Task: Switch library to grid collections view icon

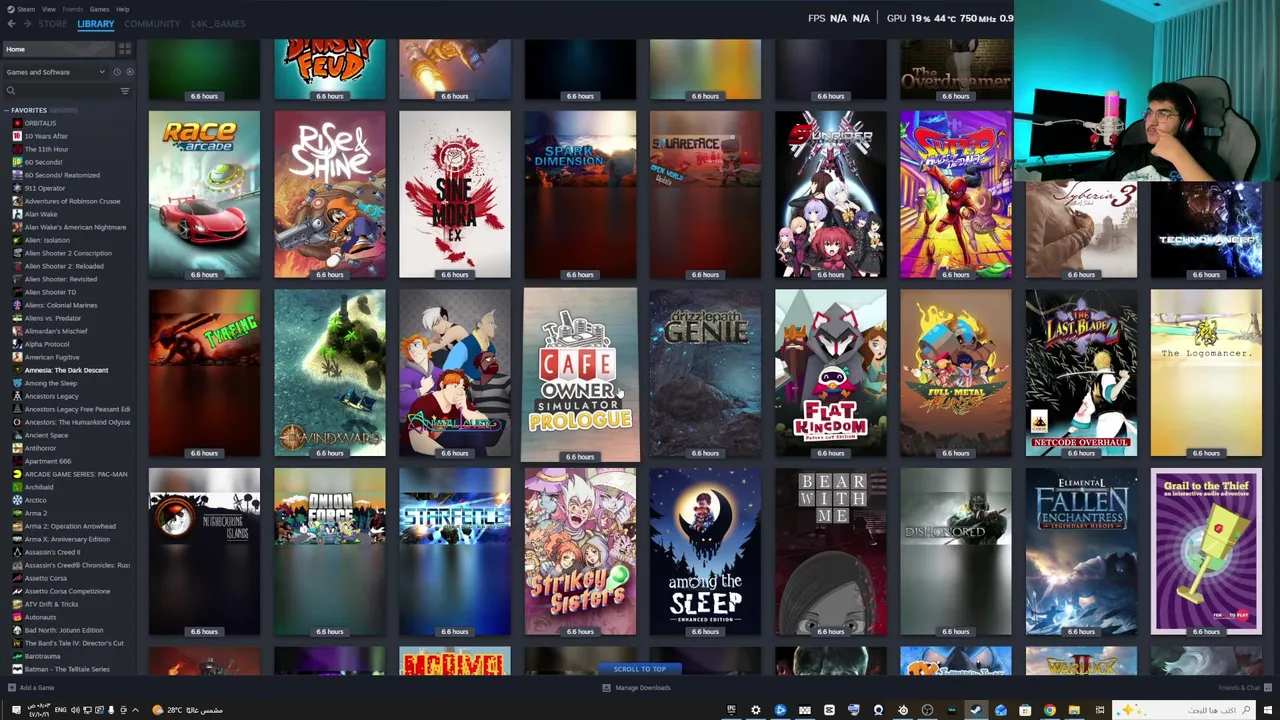Action: tap(125, 49)
